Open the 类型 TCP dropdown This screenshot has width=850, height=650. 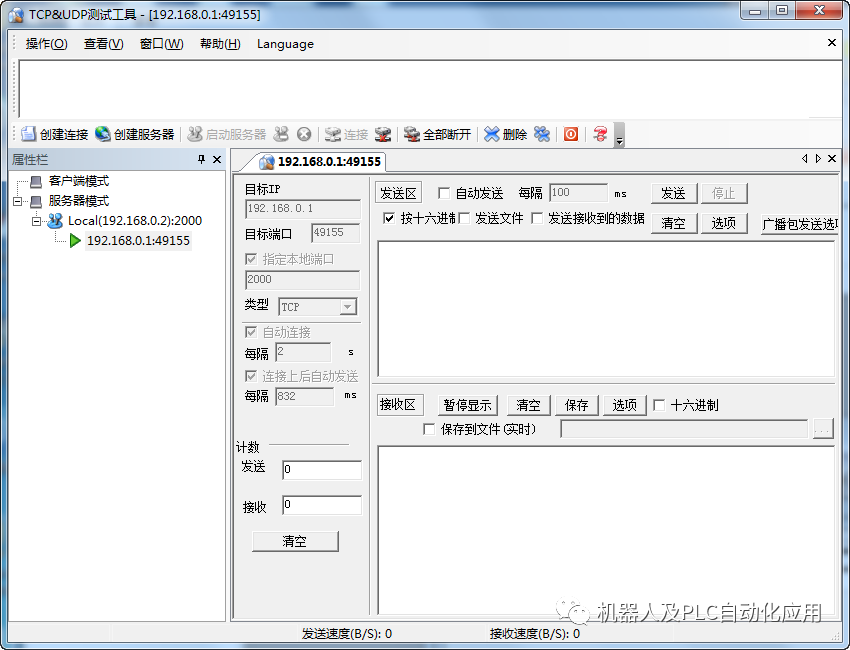pyautogui.click(x=348, y=307)
